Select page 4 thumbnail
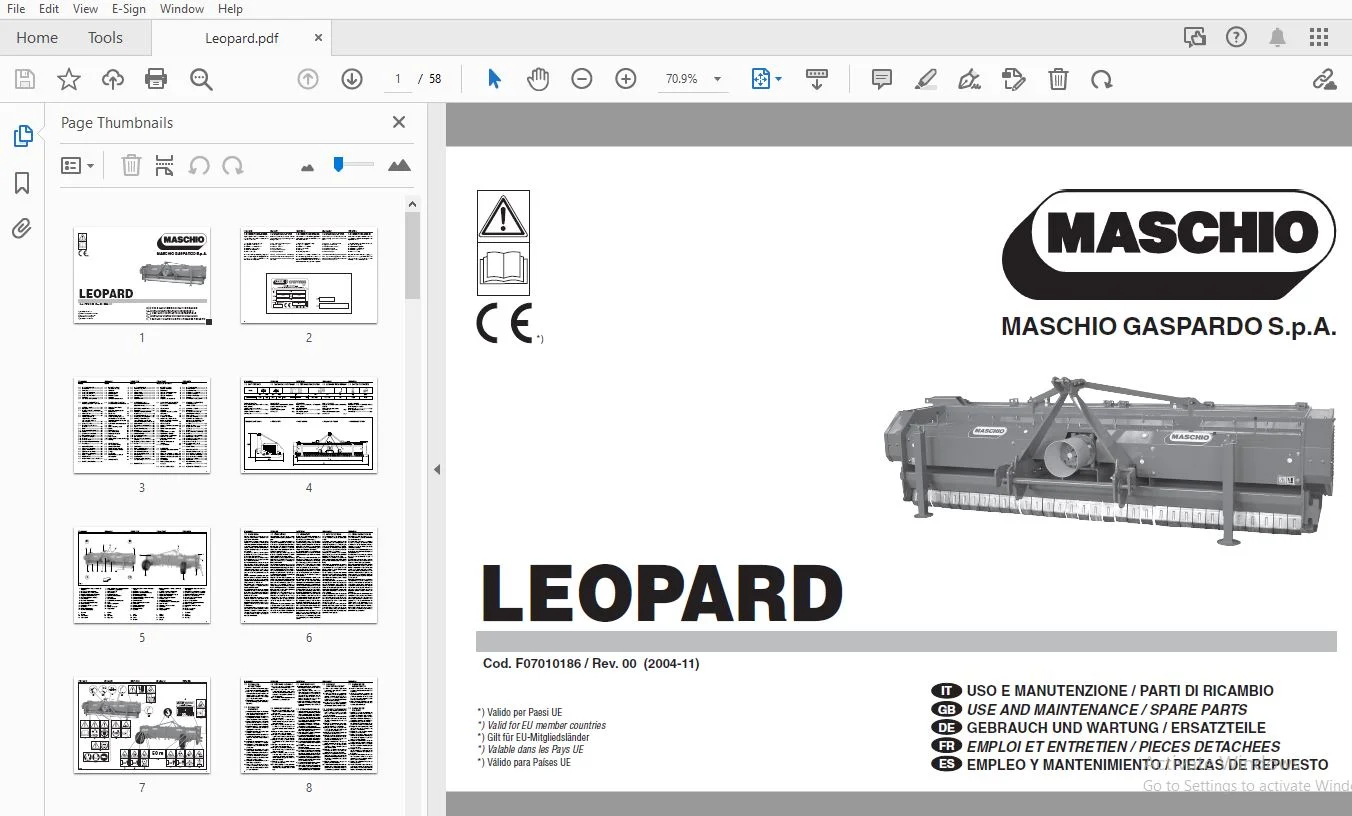1352x816 pixels. click(309, 425)
